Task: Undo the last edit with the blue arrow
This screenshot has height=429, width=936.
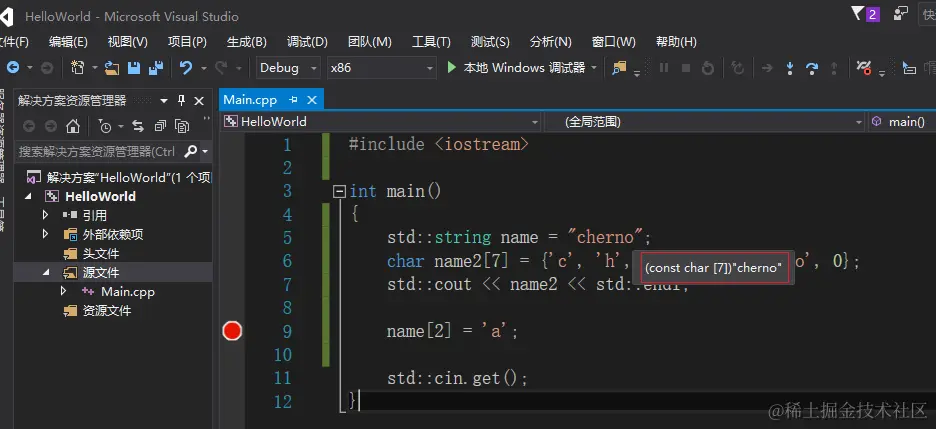Action: click(186, 68)
